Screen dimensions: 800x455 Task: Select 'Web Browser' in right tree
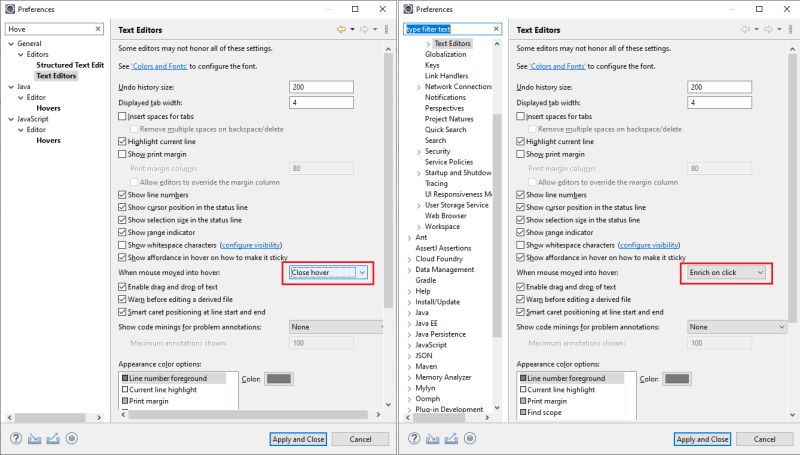(445, 216)
